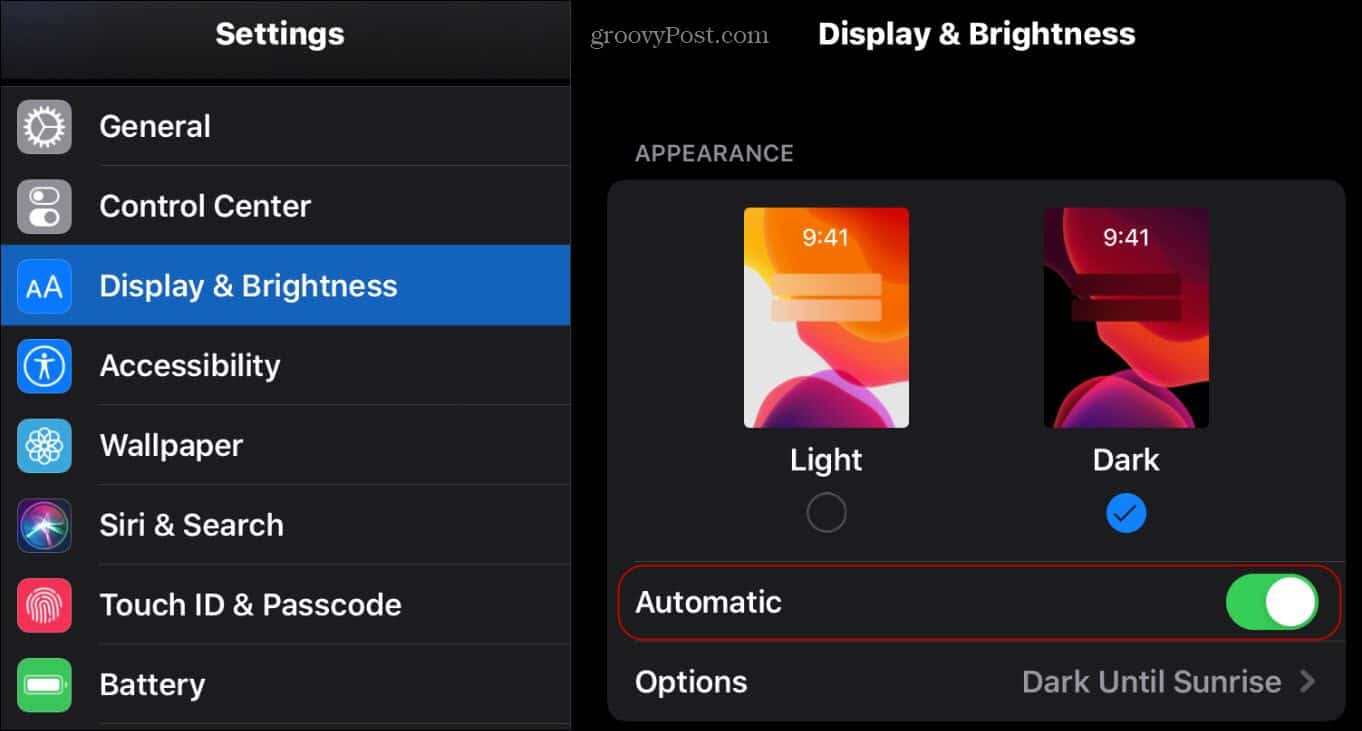Image resolution: width=1362 pixels, height=731 pixels.
Task: Select the Display & Brightness AA icon
Action: 44,286
